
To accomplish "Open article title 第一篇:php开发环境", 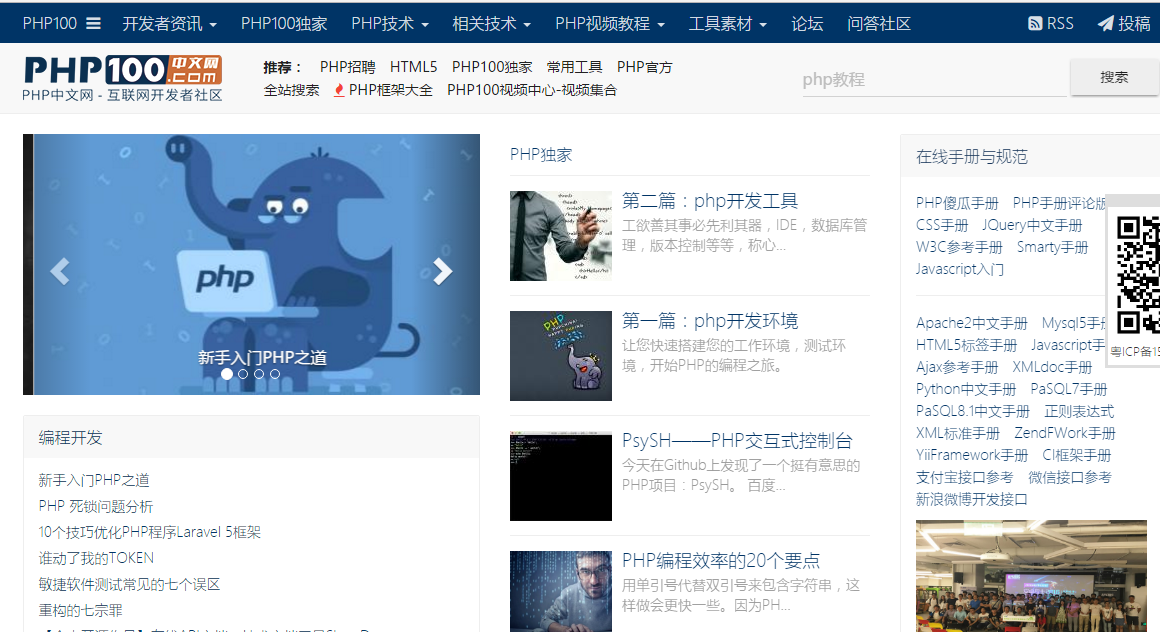I will click(x=709, y=321).
